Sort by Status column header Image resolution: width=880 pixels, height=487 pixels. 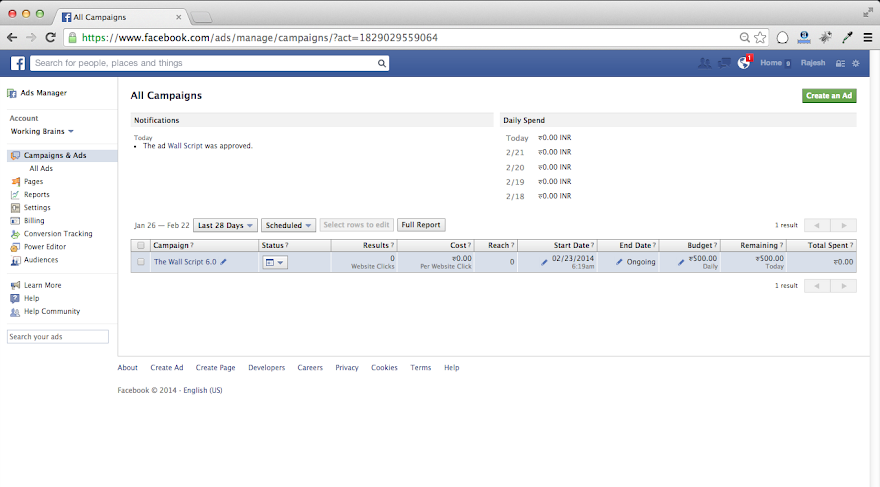[x=295, y=246]
